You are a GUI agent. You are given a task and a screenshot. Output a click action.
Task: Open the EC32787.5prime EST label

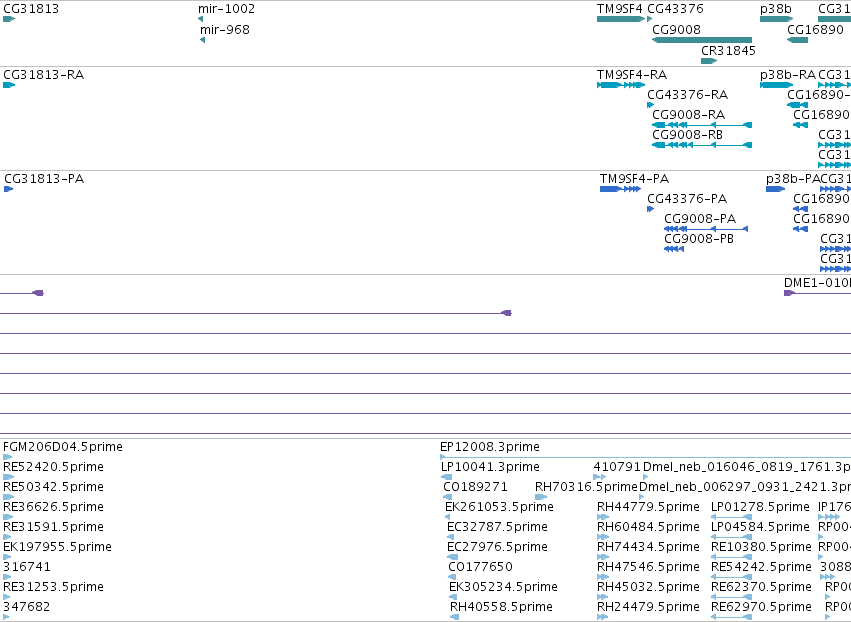[x=497, y=526]
